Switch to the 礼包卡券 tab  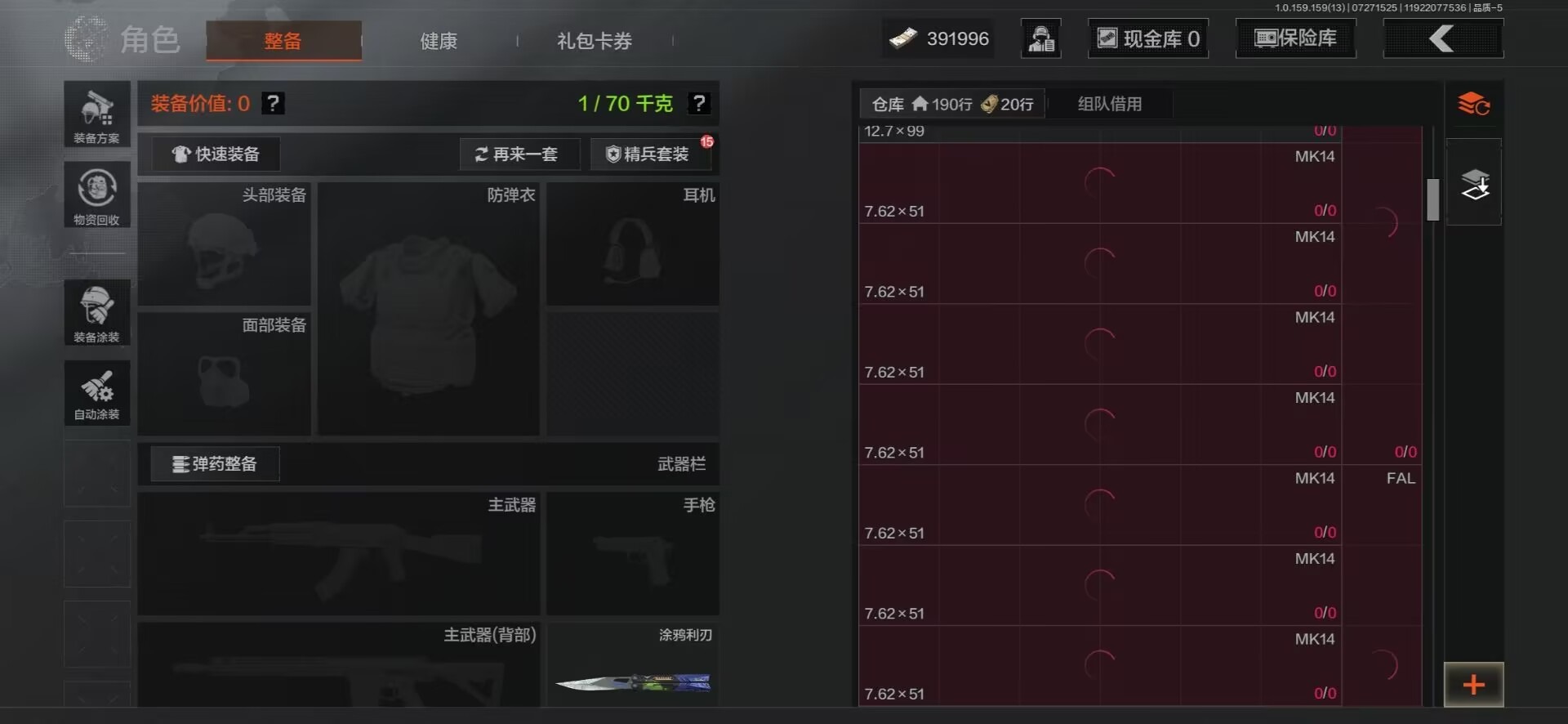tap(595, 41)
